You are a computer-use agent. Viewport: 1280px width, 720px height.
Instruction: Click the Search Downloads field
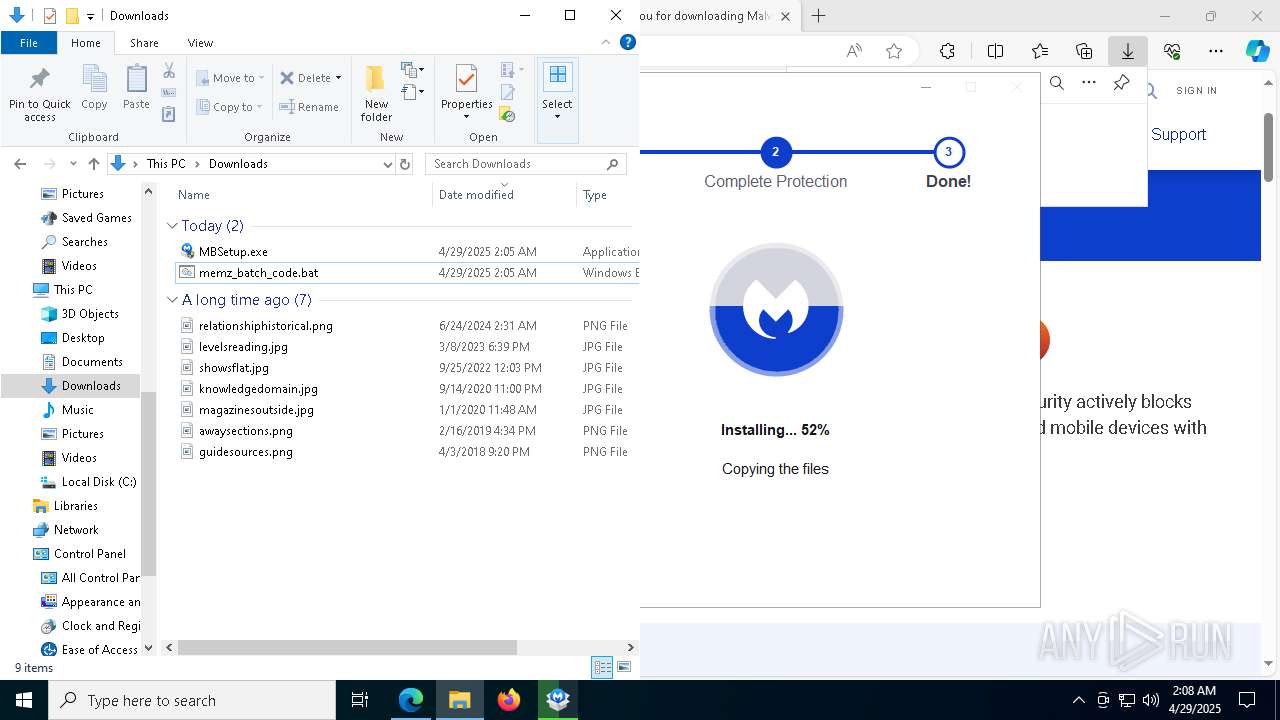527,164
